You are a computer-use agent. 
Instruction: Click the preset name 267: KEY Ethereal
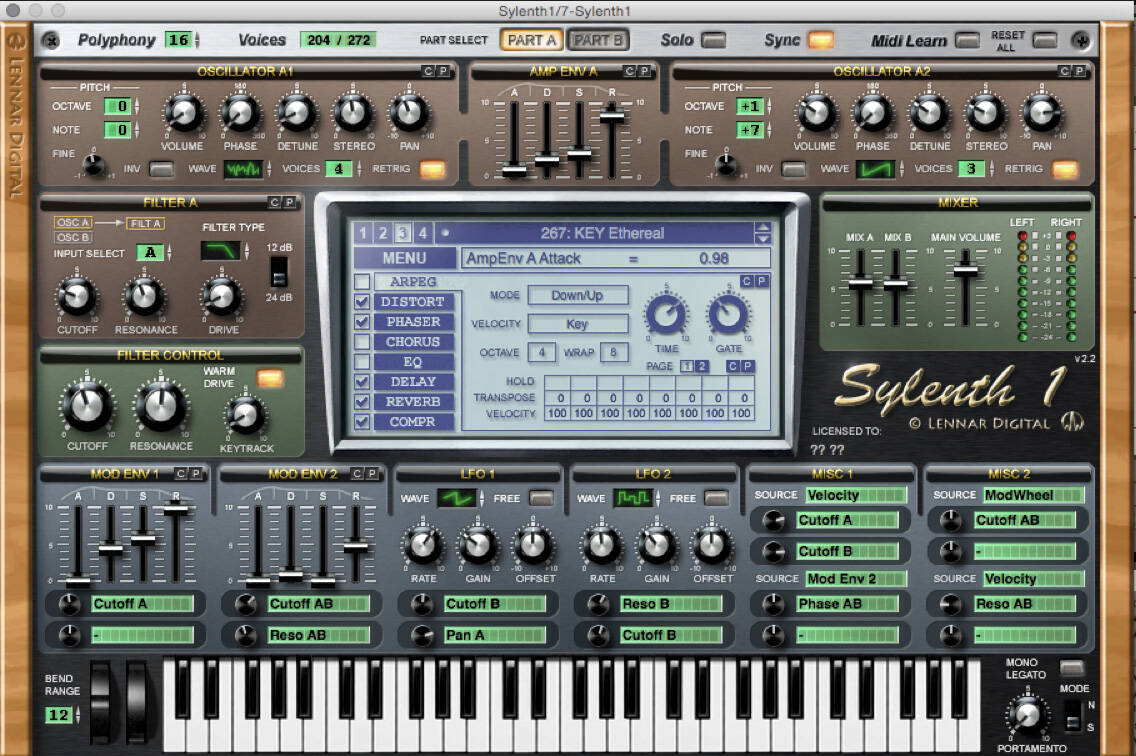tap(602, 233)
